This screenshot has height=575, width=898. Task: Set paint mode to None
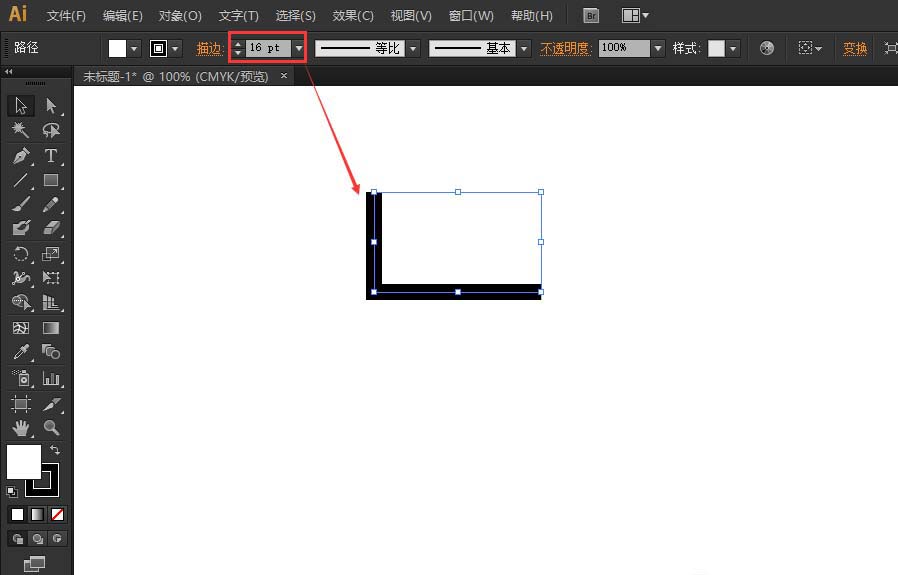pyautogui.click(x=57, y=514)
